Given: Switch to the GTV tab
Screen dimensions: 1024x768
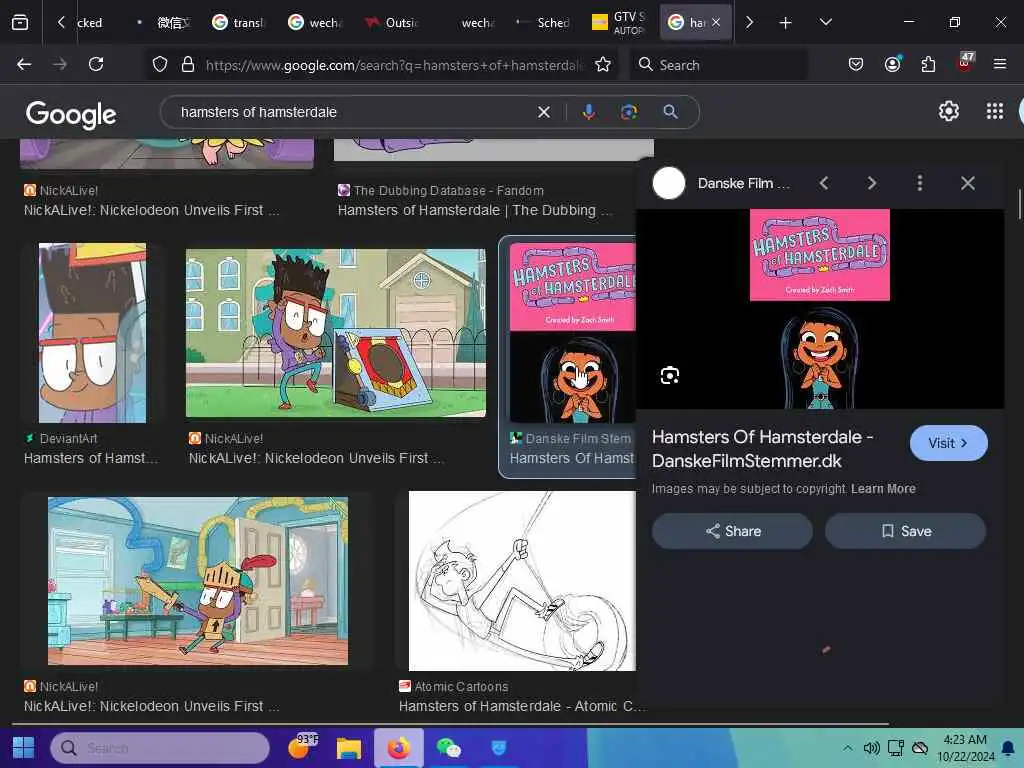Looking at the screenshot, I should (x=620, y=23).
